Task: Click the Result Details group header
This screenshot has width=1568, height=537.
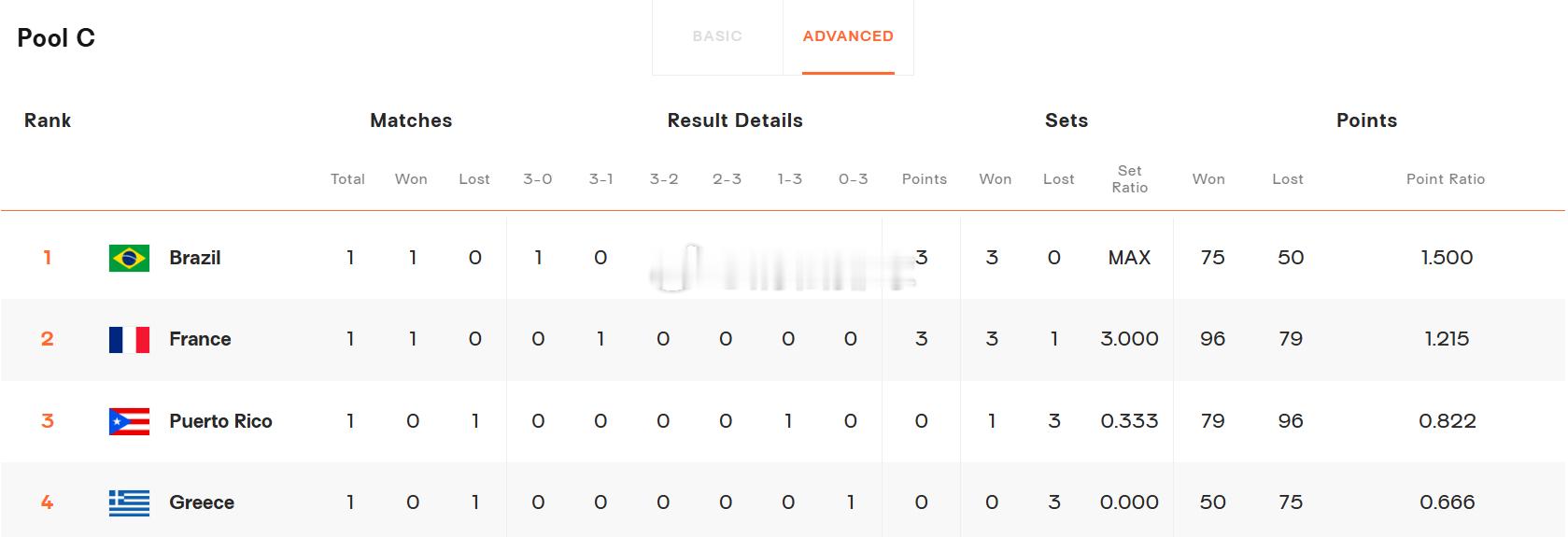Action: (735, 120)
